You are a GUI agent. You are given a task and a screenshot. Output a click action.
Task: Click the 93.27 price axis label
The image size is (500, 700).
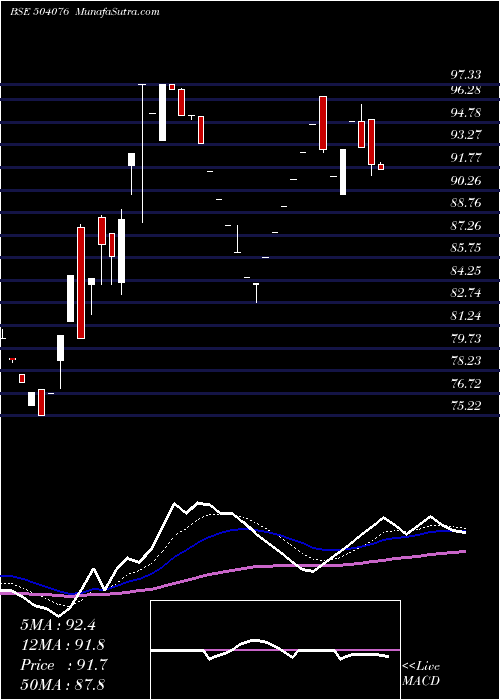(x=466, y=135)
